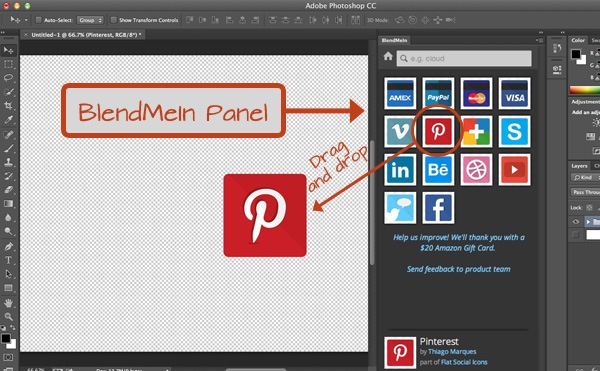The height and width of the screenshot is (371, 600).
Task: Select the Crop tool in toolbar
Action: (x=8, y=105)
